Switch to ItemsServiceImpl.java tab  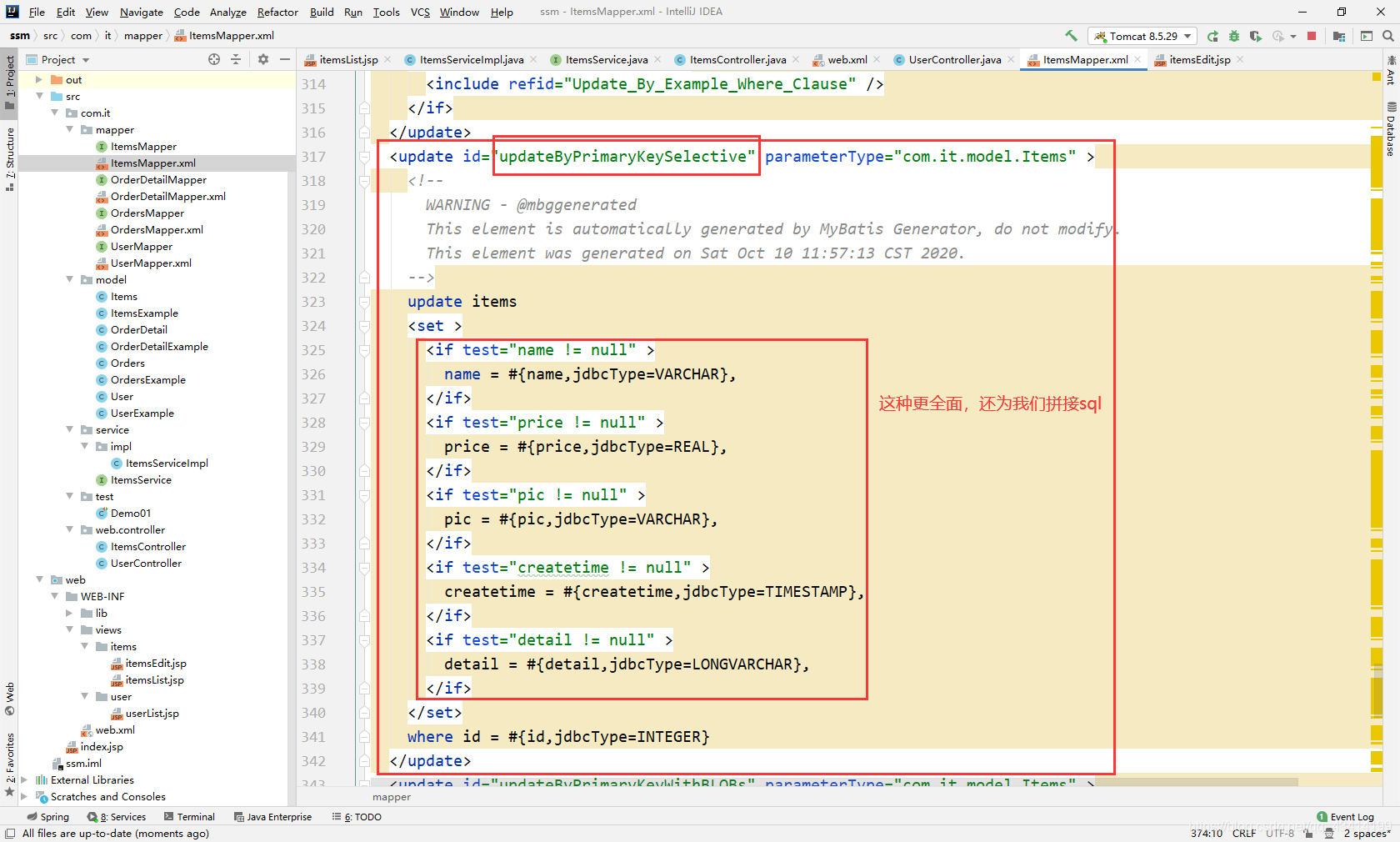coord(472,59)
